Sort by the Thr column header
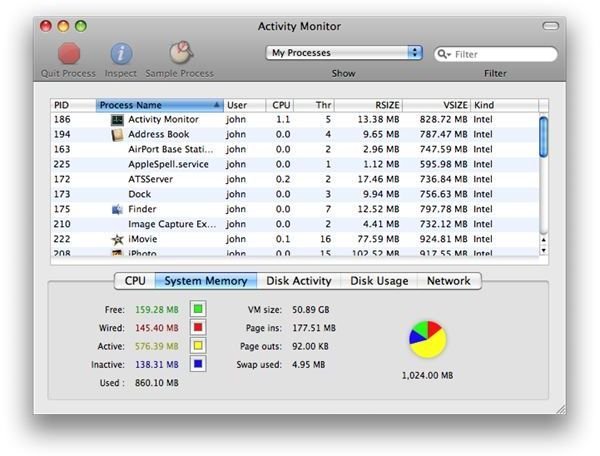 pos(314,105)
